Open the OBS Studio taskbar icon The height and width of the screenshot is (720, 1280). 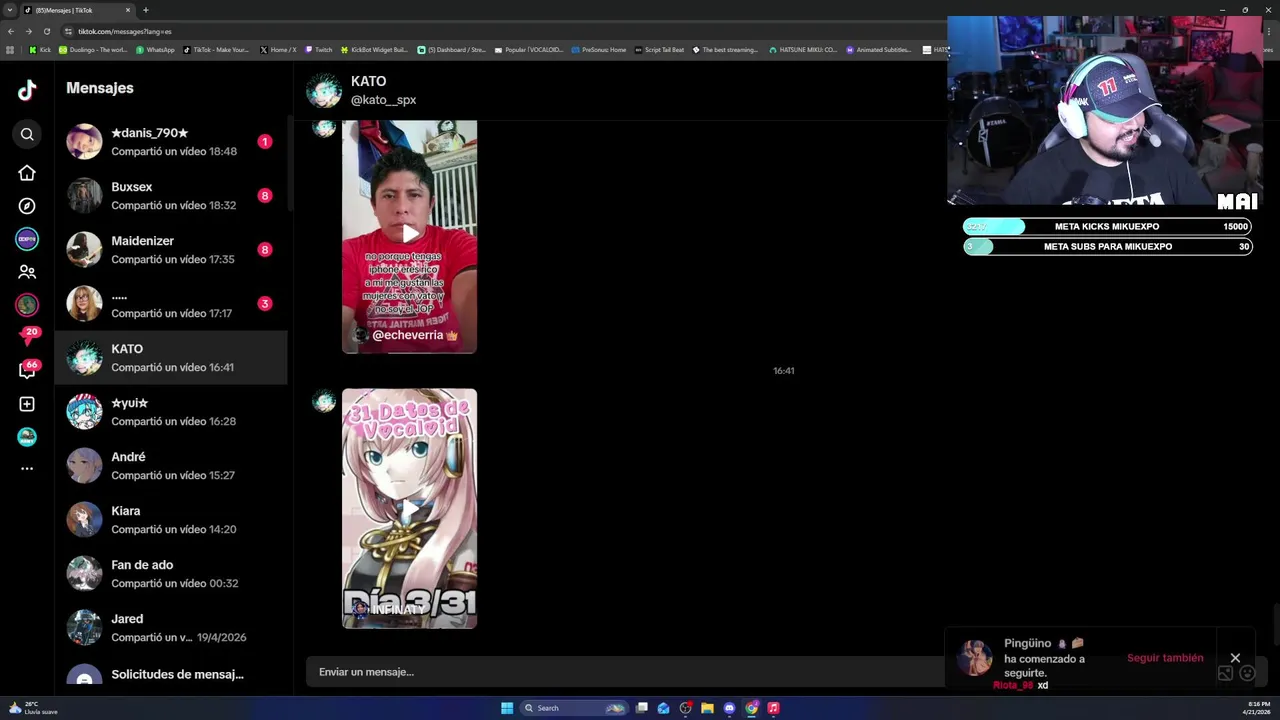pyautogui.click(x=685, y=708)
